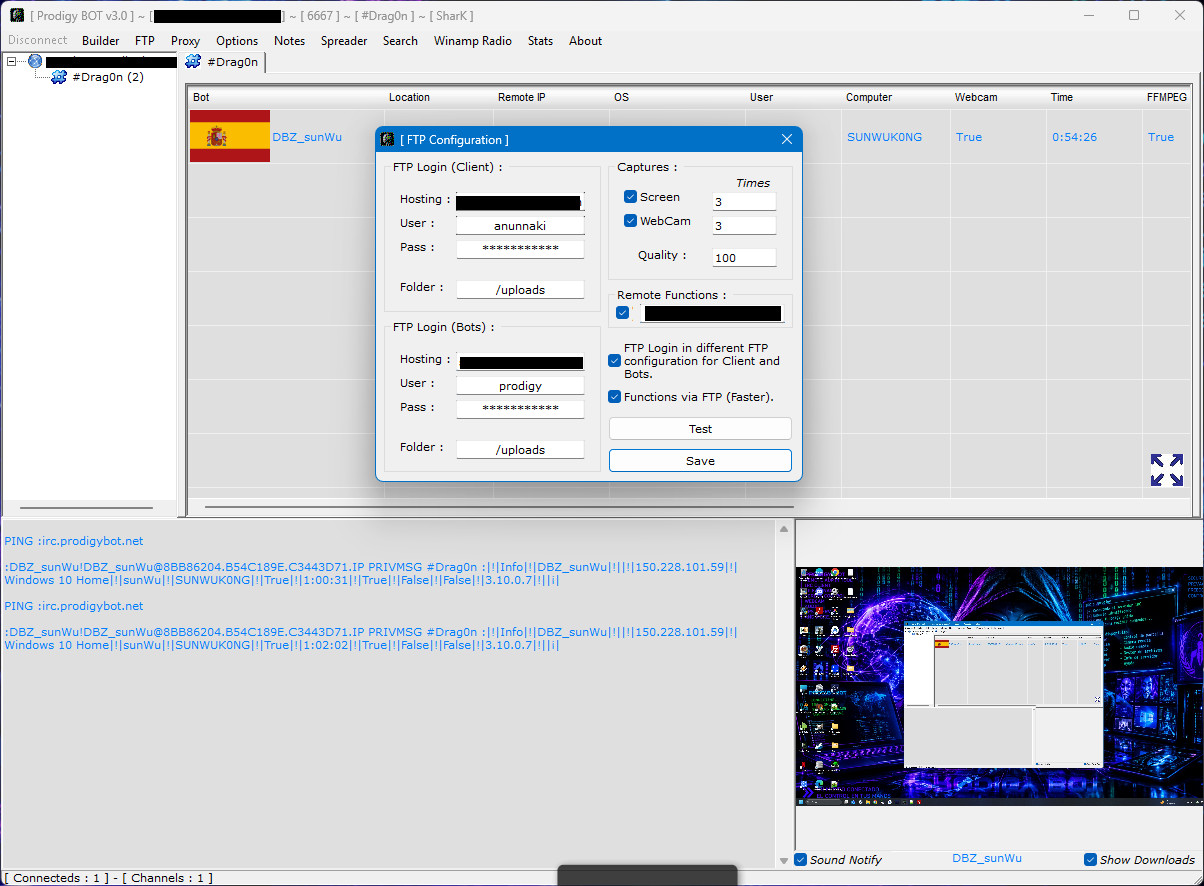Click the Spain flag icon for DBZ_sunWu
1204x886 pixels.
click(x=230, y=136)
